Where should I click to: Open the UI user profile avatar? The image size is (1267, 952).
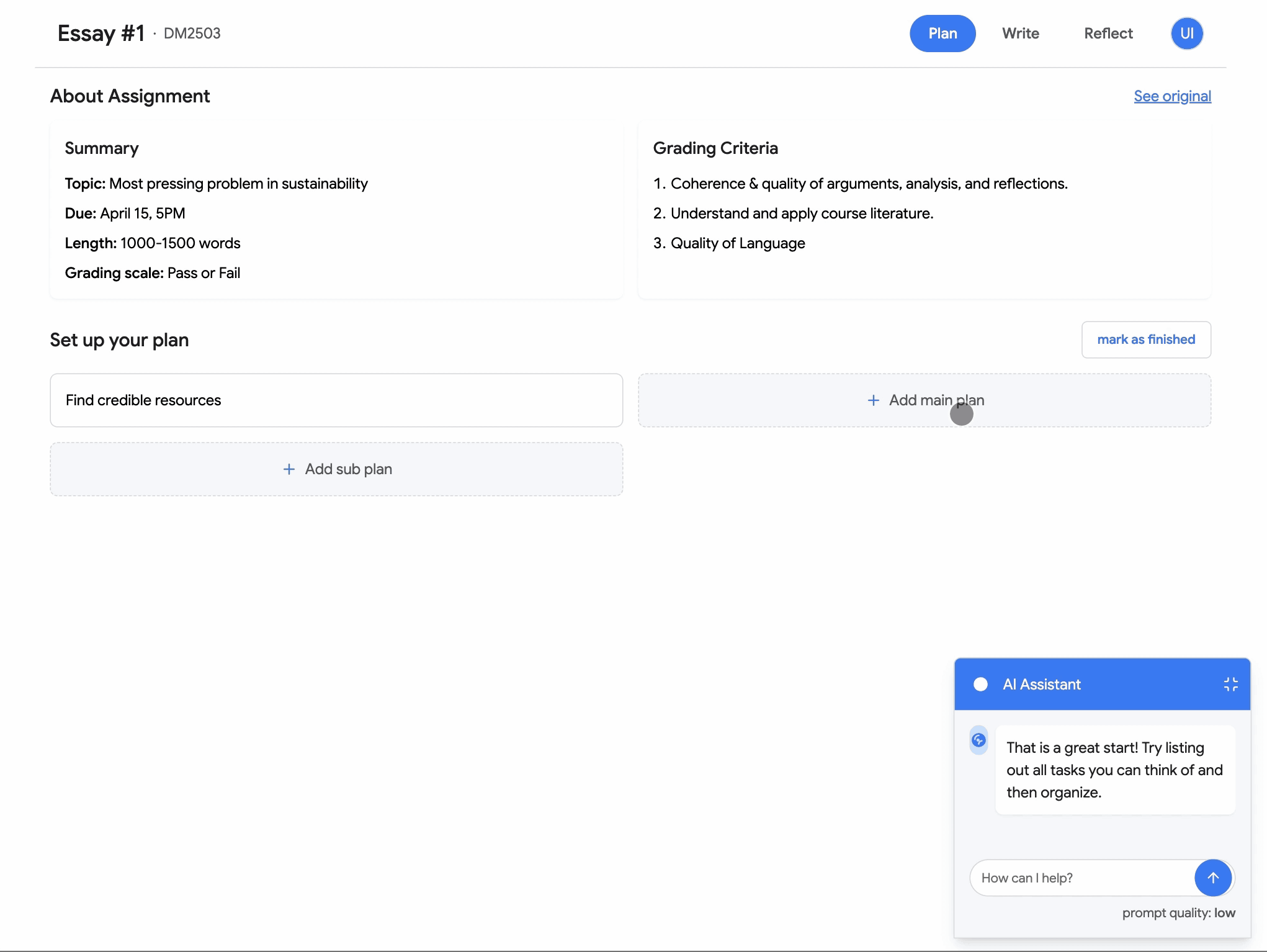[x=1186, y=34]
